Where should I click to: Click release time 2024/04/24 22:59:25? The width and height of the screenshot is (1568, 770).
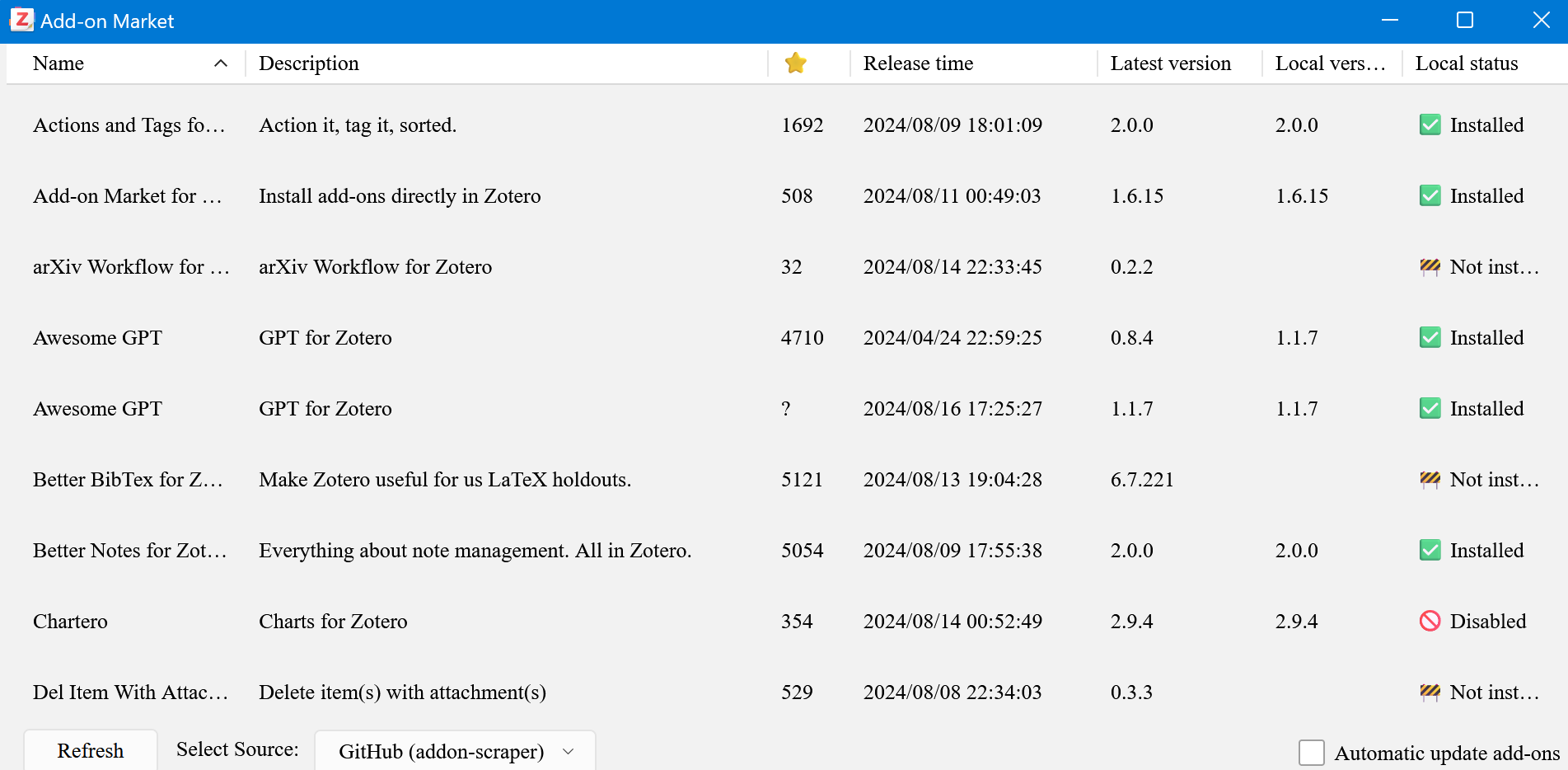point(953,337)
